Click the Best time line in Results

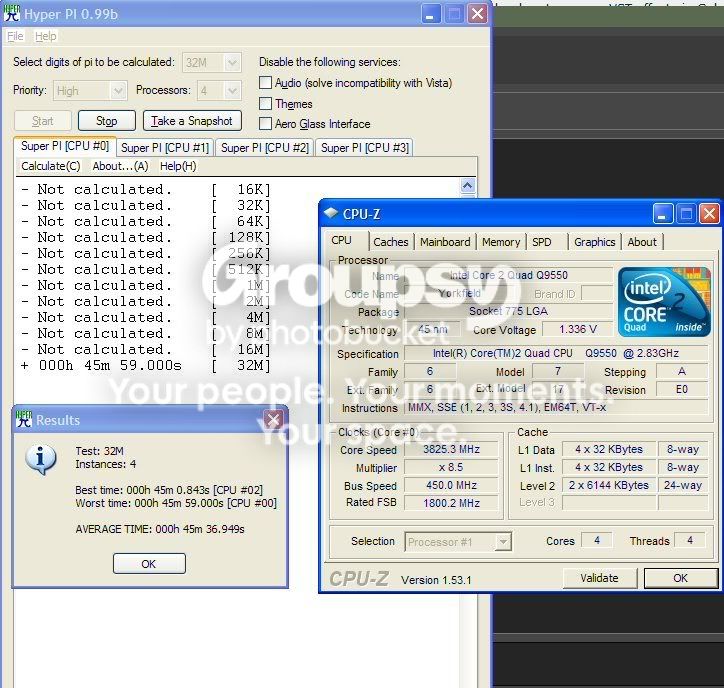coord(169,490)
